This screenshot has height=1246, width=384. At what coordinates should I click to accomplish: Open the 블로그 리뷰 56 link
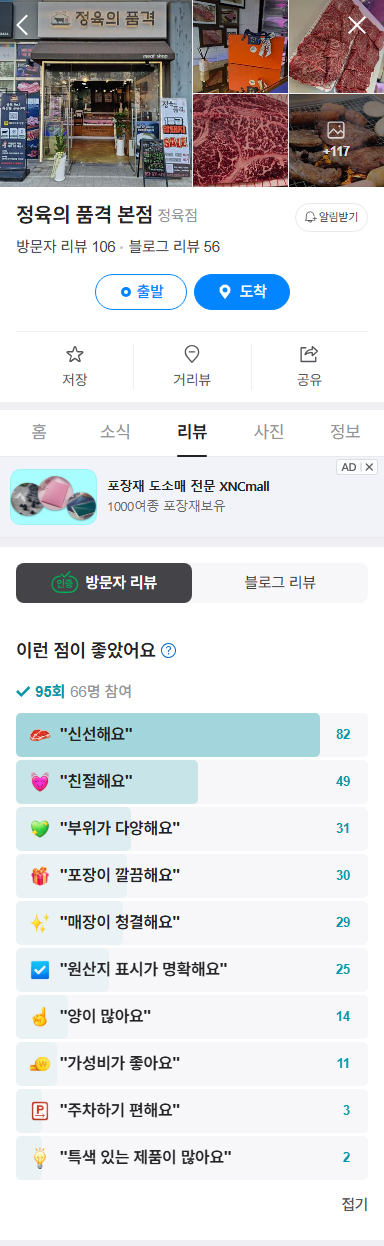coord(178,246)
